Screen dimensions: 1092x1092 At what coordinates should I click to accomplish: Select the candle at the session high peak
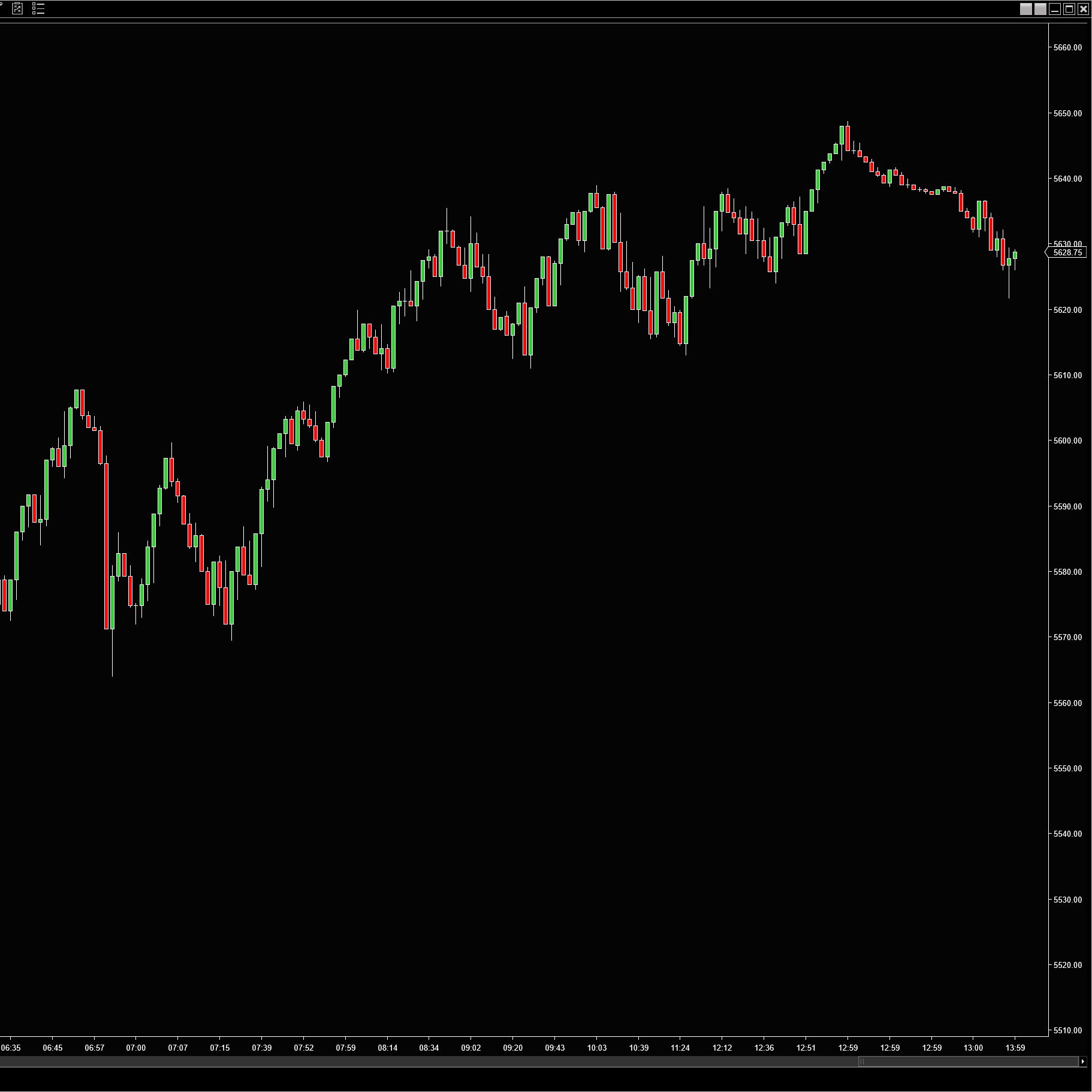point(847,137)
